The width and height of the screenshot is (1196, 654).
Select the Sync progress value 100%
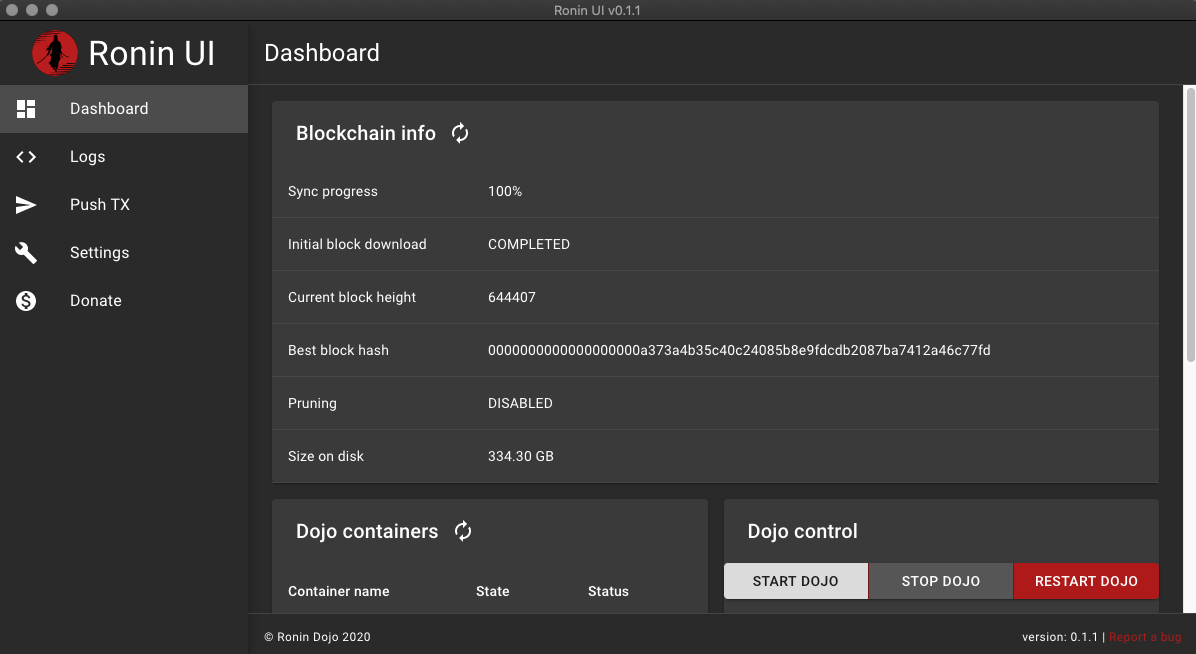pos(505,192)
